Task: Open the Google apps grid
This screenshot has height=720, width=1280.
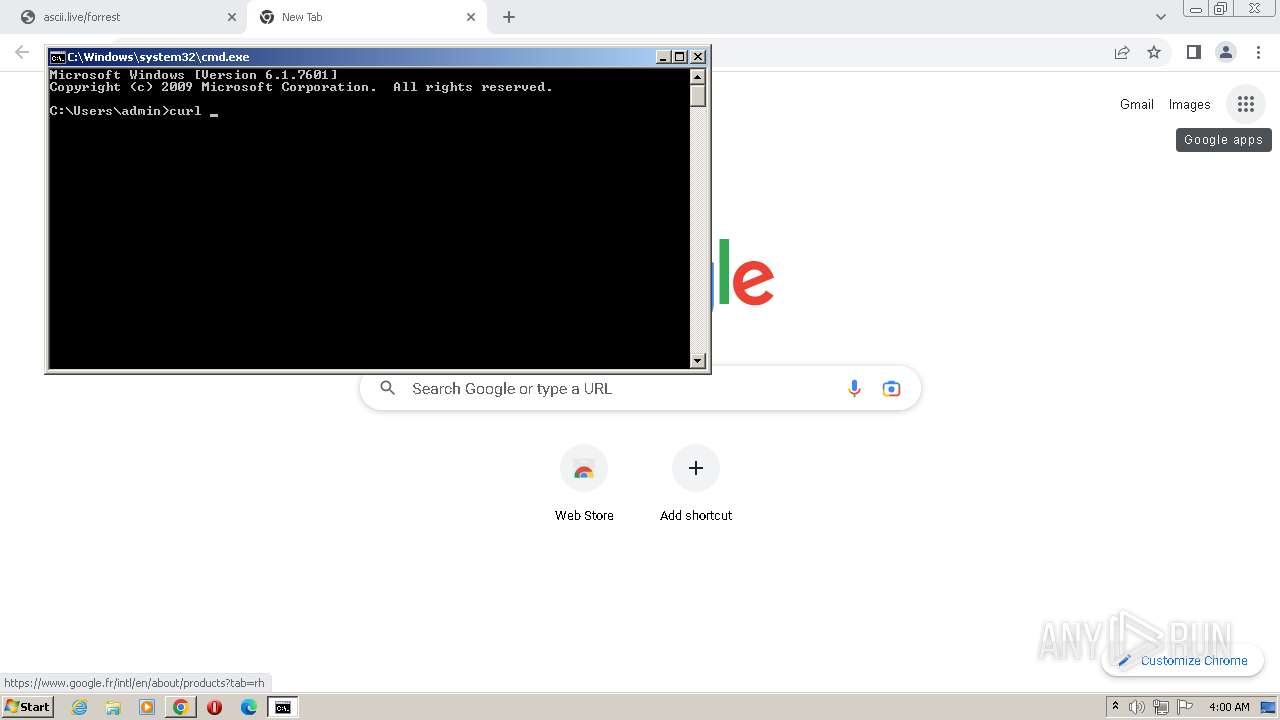Action: pyautogui.click(x=1245, y=104)
